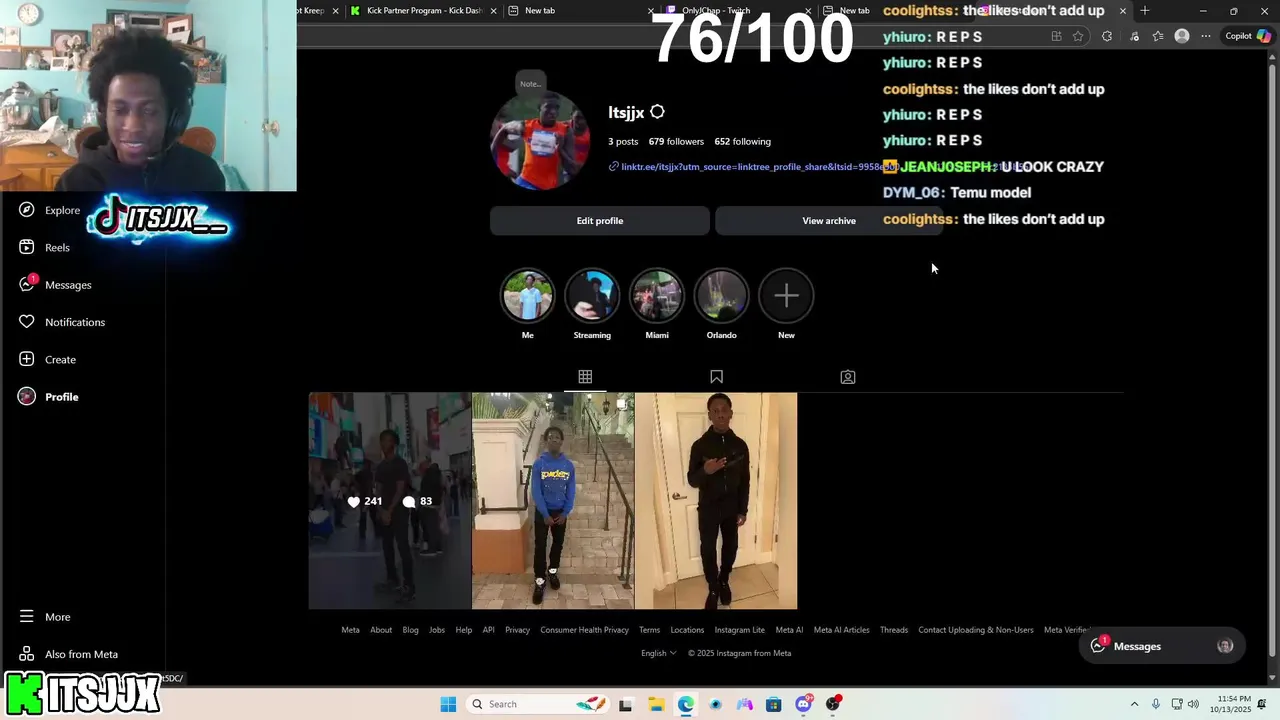The image size is (1280, 720).
Task: Open the floating Messages button label
Action: [1137, 646]
